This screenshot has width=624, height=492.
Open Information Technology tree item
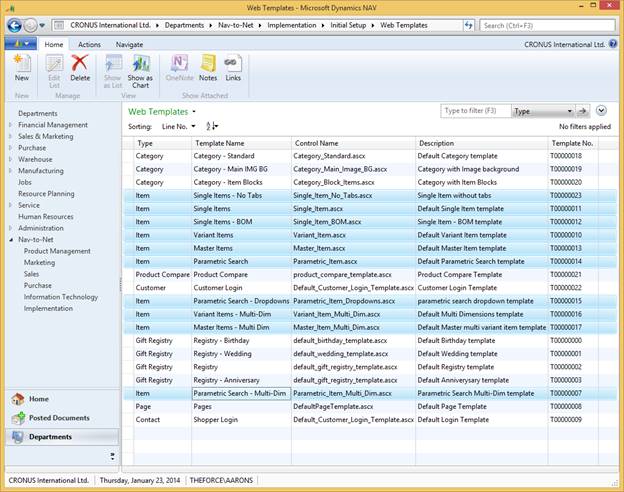coord(60,297)
